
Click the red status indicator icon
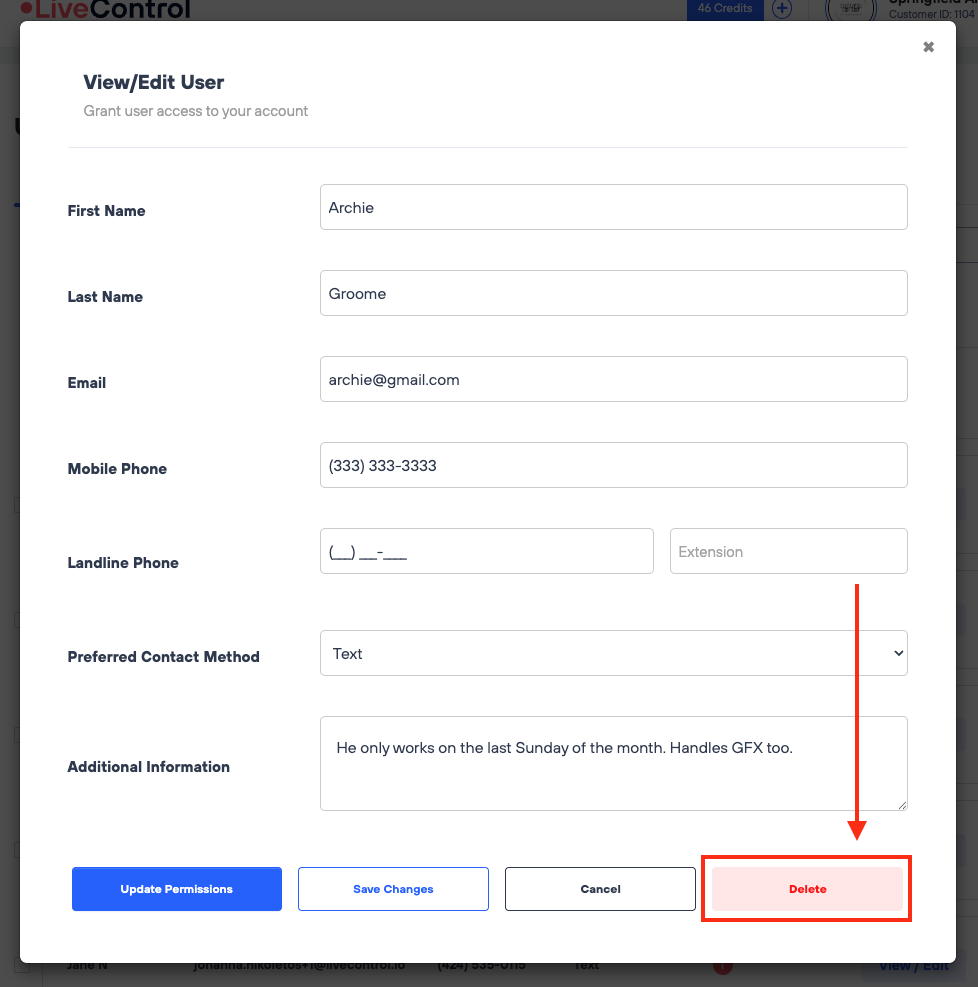pos(722,967)
